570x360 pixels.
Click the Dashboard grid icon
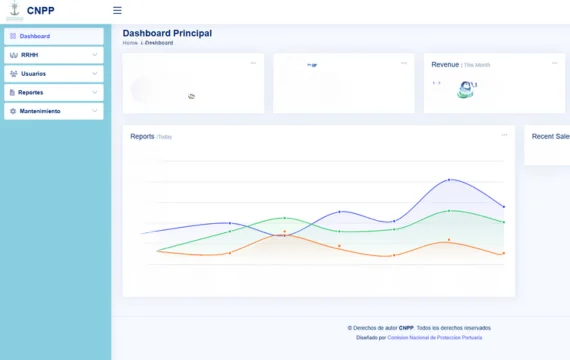tap(13, 36)
